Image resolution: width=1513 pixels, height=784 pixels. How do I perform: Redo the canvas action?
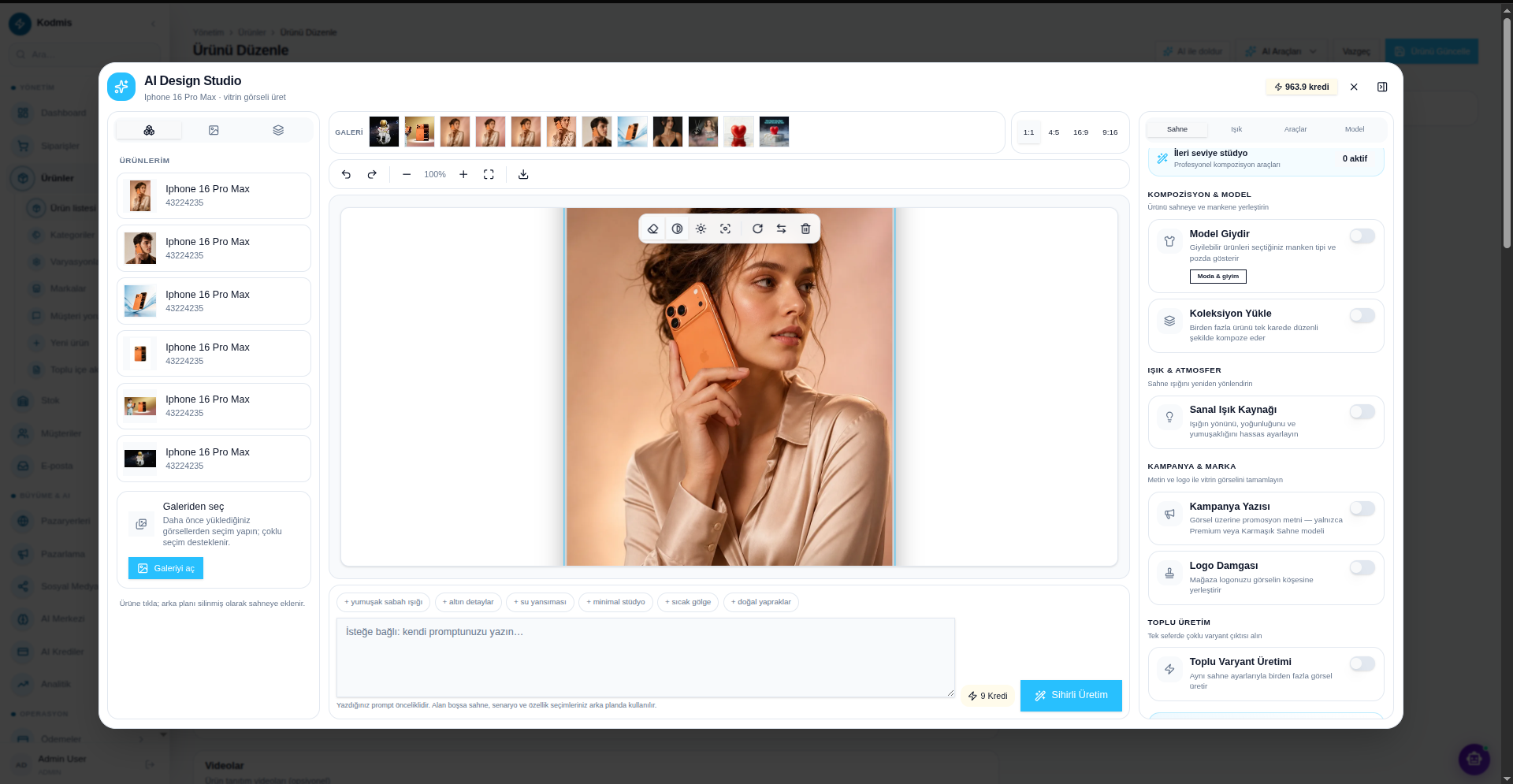[x=372, y=174]
